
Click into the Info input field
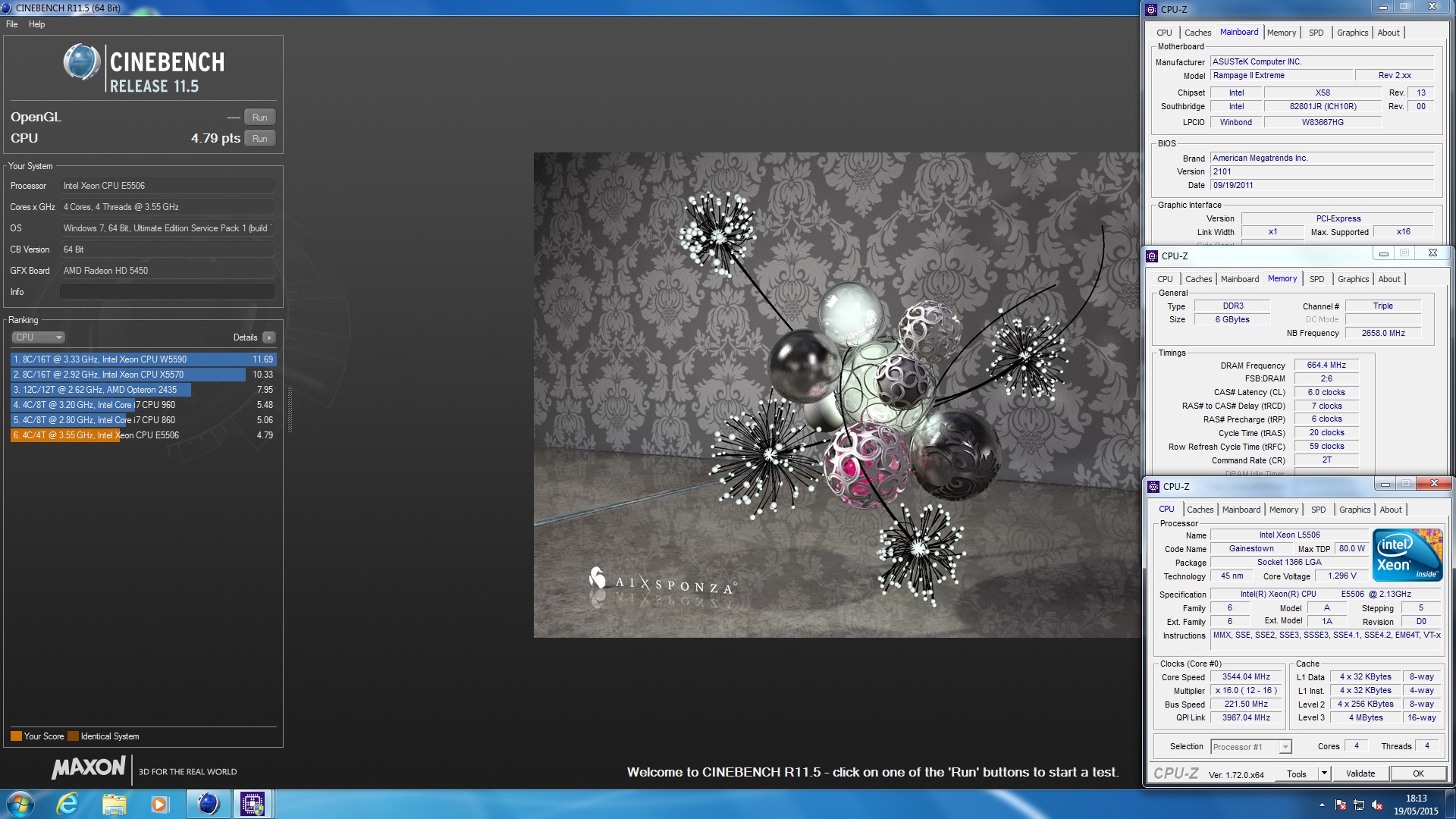click(x=168, y=292)
